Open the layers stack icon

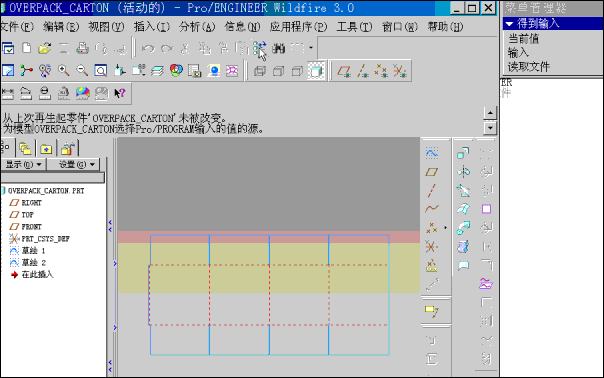pos(157,71)
